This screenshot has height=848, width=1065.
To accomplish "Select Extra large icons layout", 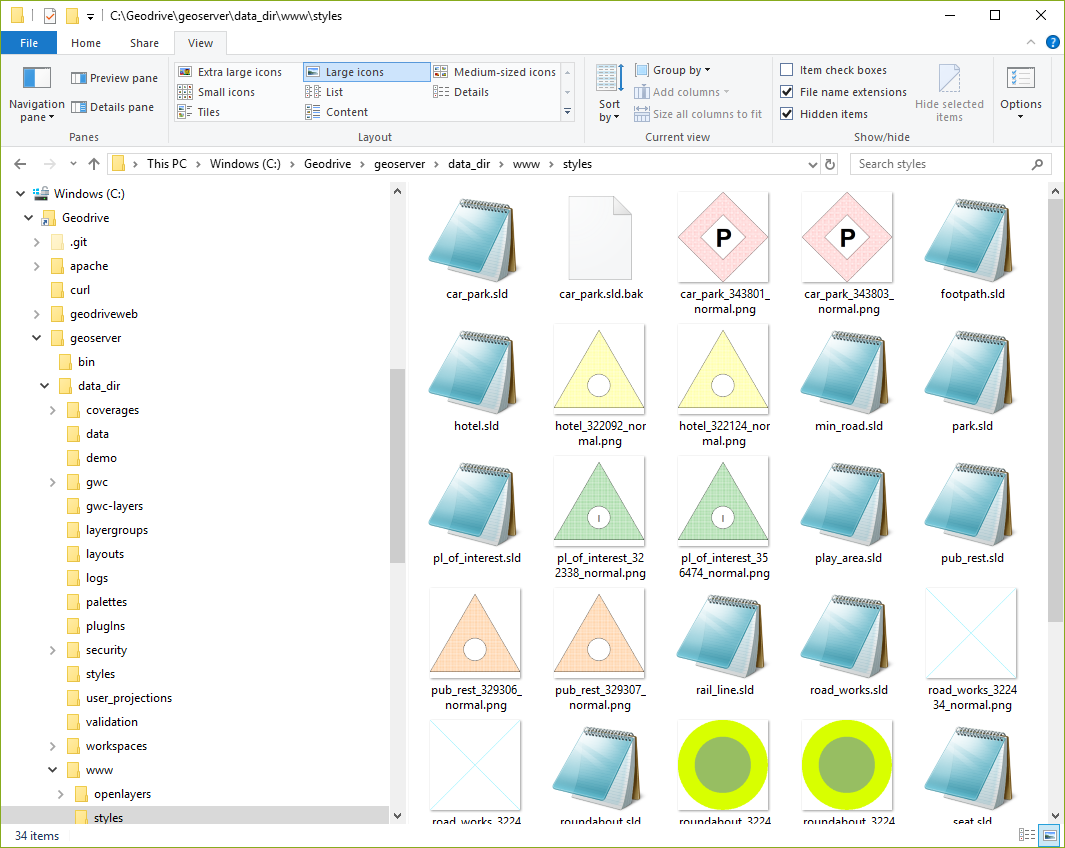I will (230, 72).
